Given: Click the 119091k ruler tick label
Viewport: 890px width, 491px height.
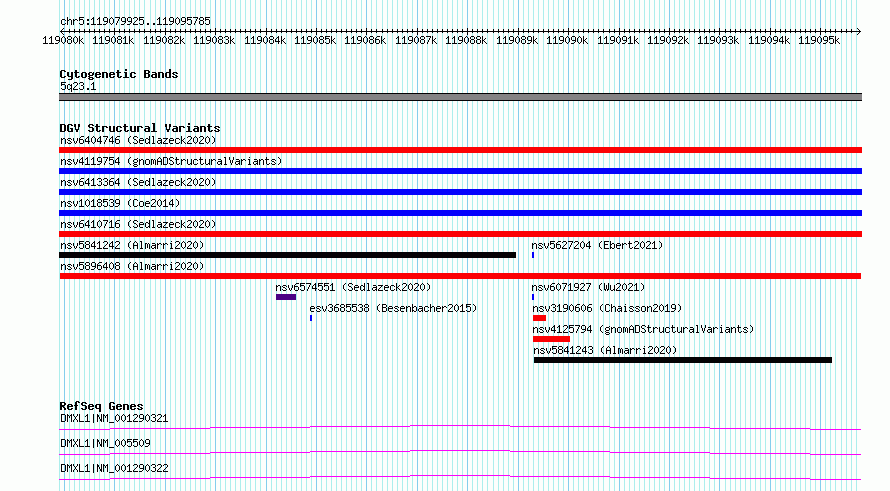Looking at the screenshot, I should [x=618, y=40].
